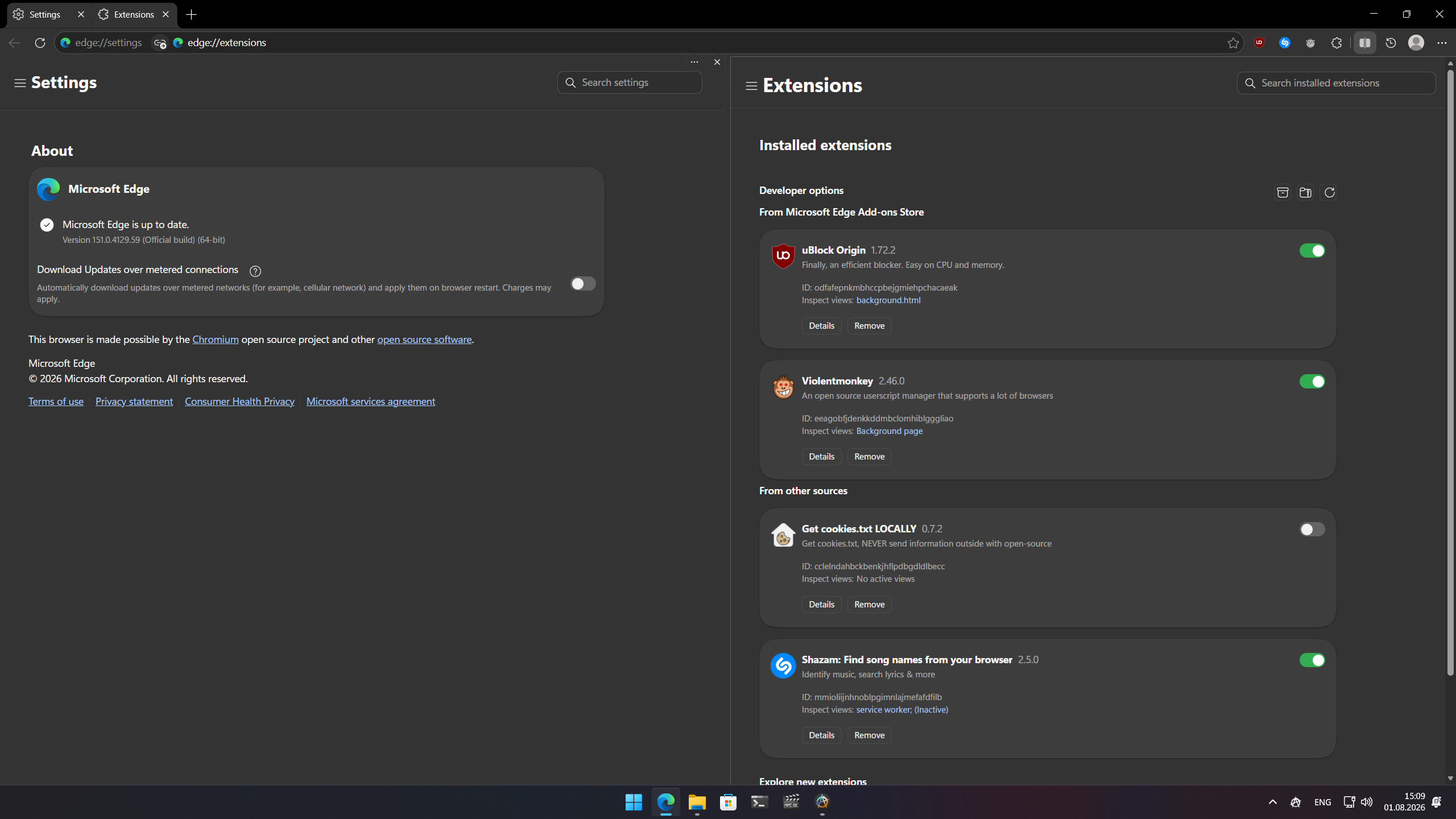Image resolution: width=1456 pixels, height=819 pixels.
Task: Click the Get cookies.txt LOCALLY cookie icon
Action: pos(783,535)
